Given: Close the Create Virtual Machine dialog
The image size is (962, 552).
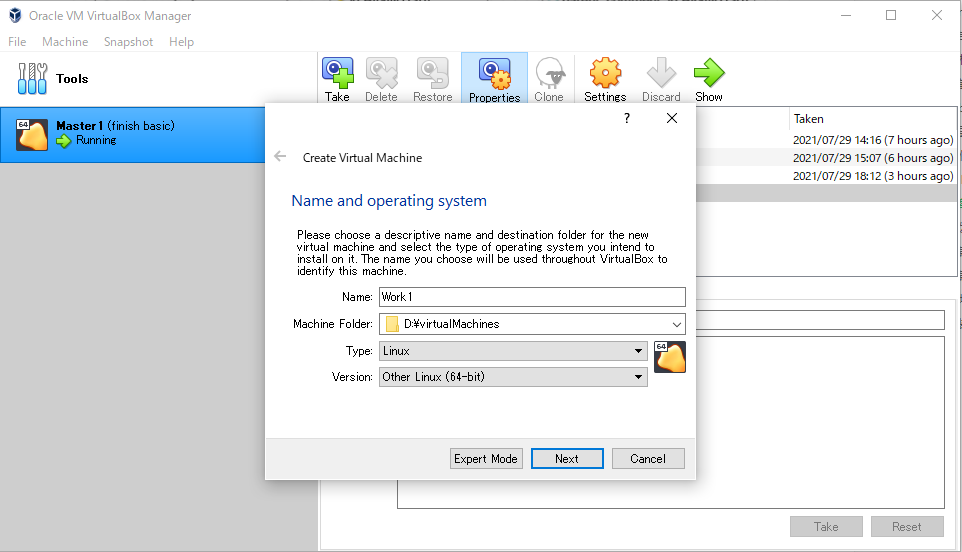Looking at the screenshot, I should coord(672,118).
